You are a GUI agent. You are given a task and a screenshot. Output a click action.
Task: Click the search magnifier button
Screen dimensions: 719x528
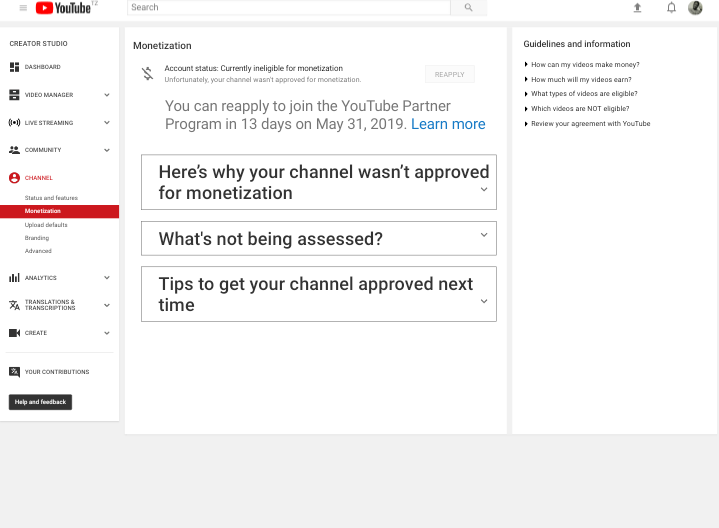point(468,7)
